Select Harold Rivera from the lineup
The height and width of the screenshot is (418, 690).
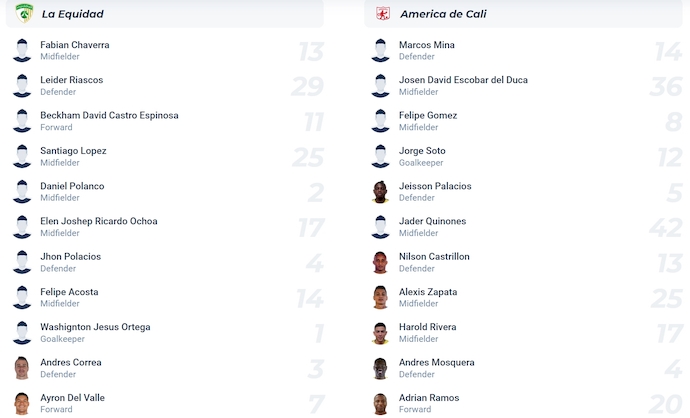[427, 327]
